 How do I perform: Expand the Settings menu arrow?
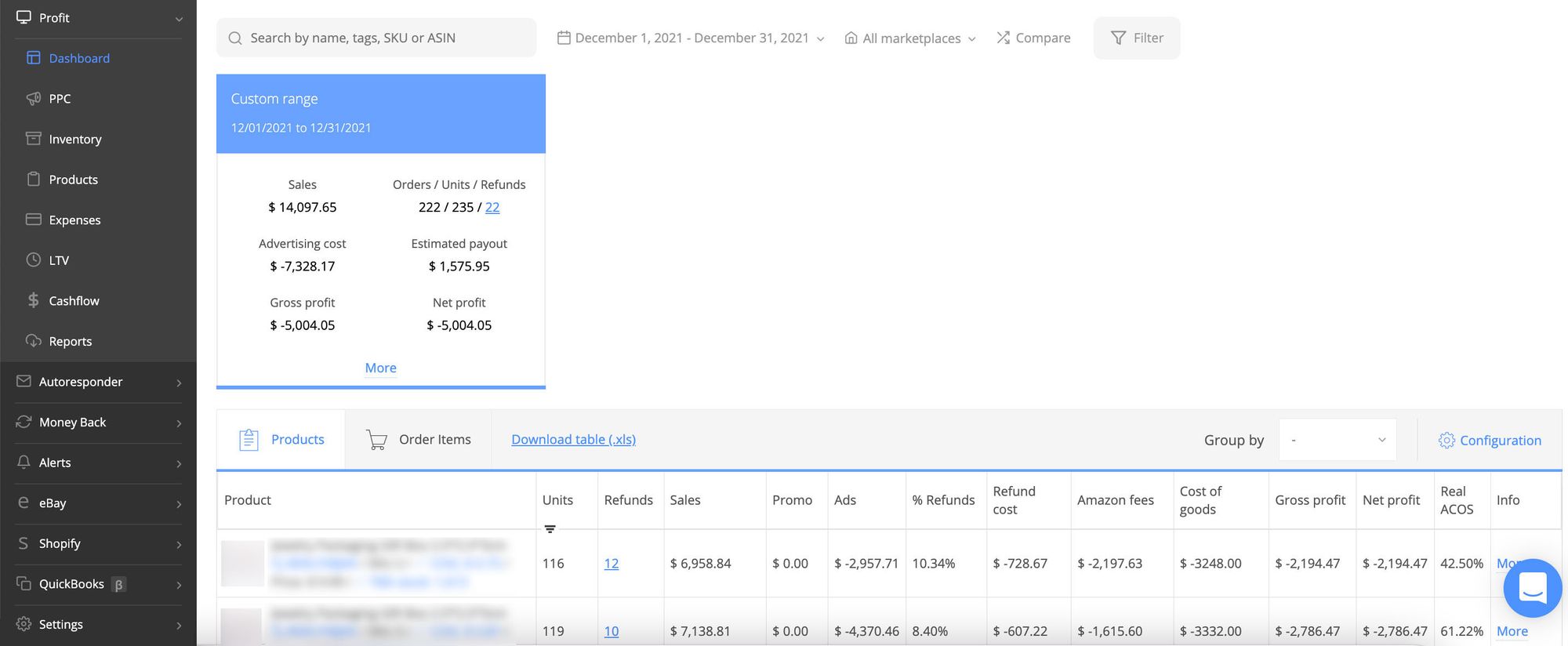(x=179, y=626)
